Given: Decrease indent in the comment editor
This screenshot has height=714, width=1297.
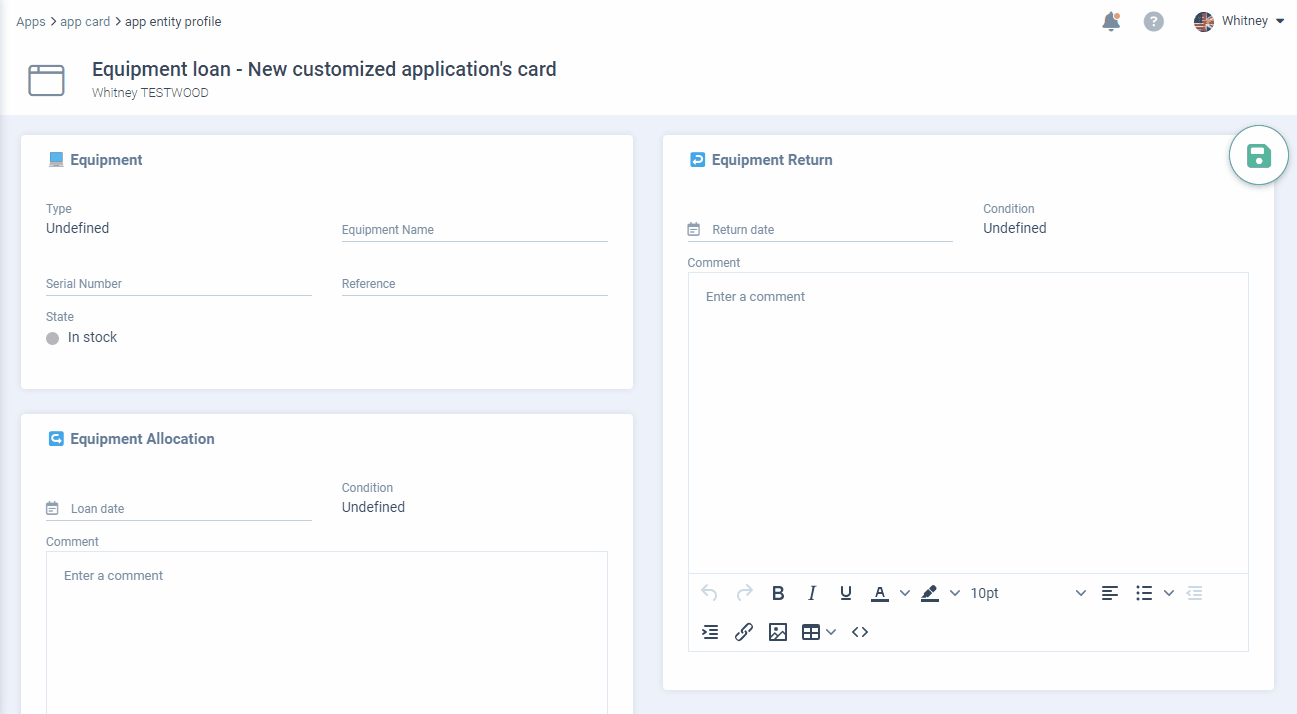Looking at the screenshot, I should 1194,593.
